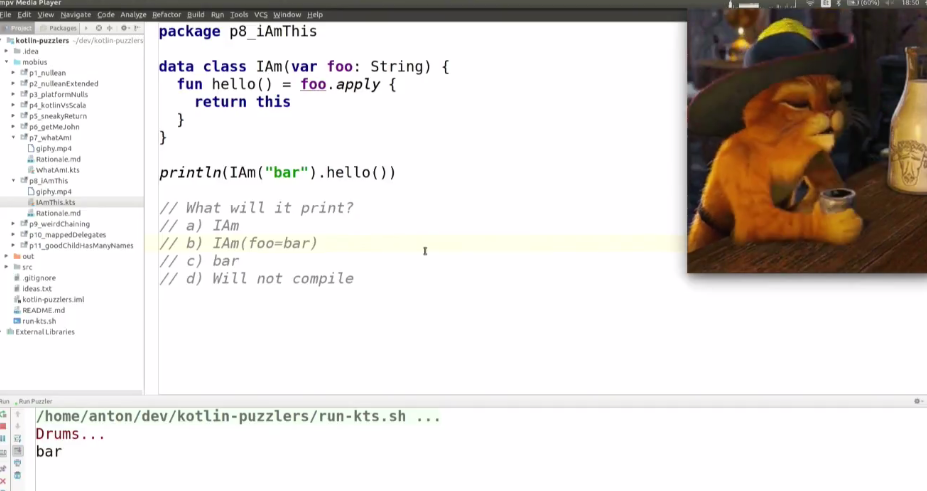Expand the p6_getMeJohn package

13,126
